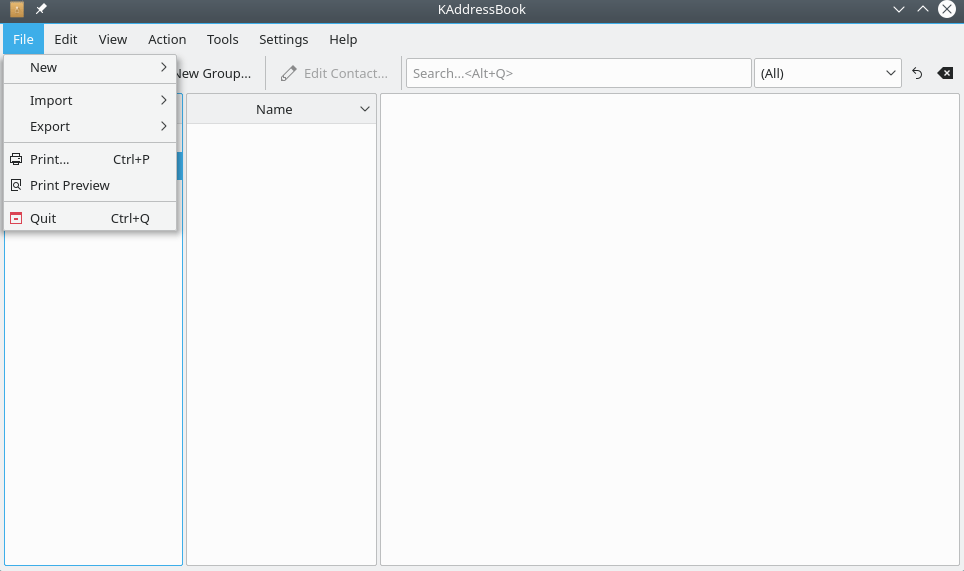The image size is (964, 571).
Task: Open the Help menu
Action: click(x=343, y=39)
